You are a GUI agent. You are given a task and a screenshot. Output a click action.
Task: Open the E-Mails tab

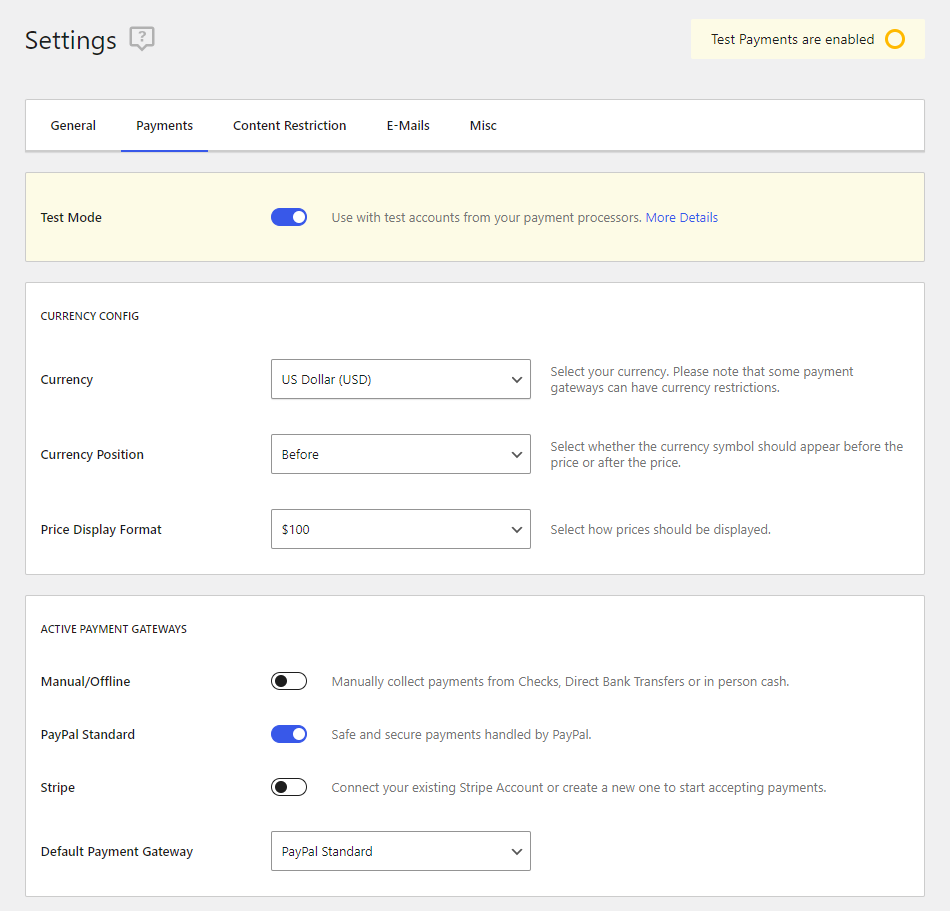408,125
